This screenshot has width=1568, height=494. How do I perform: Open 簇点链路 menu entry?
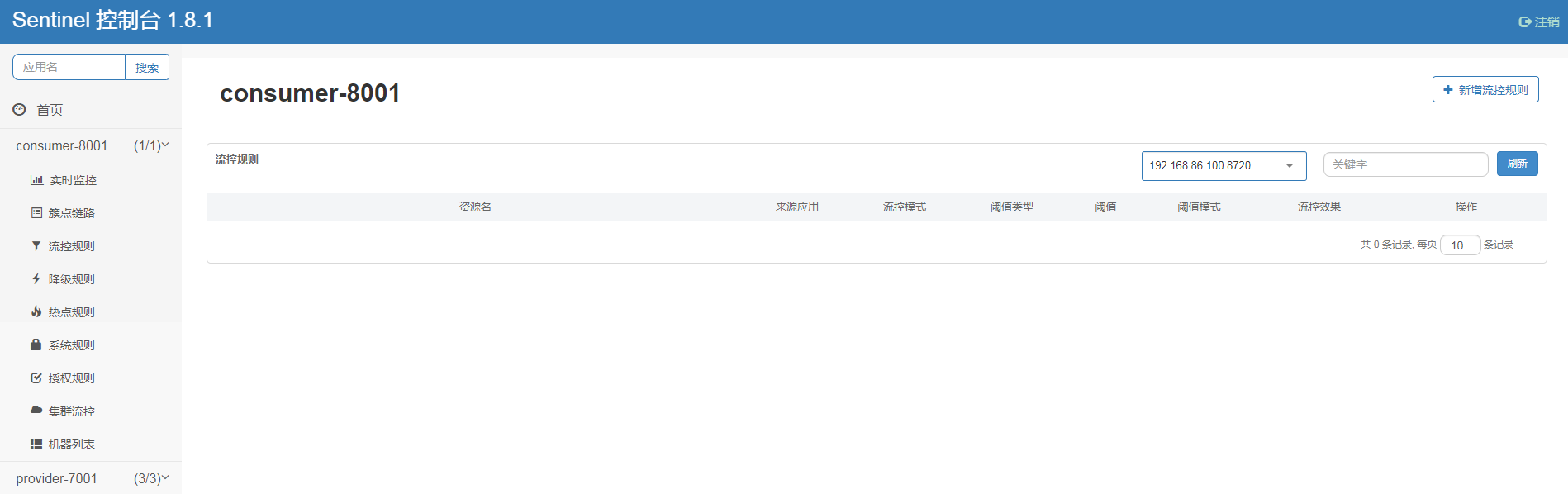click(x=72, y=213)
